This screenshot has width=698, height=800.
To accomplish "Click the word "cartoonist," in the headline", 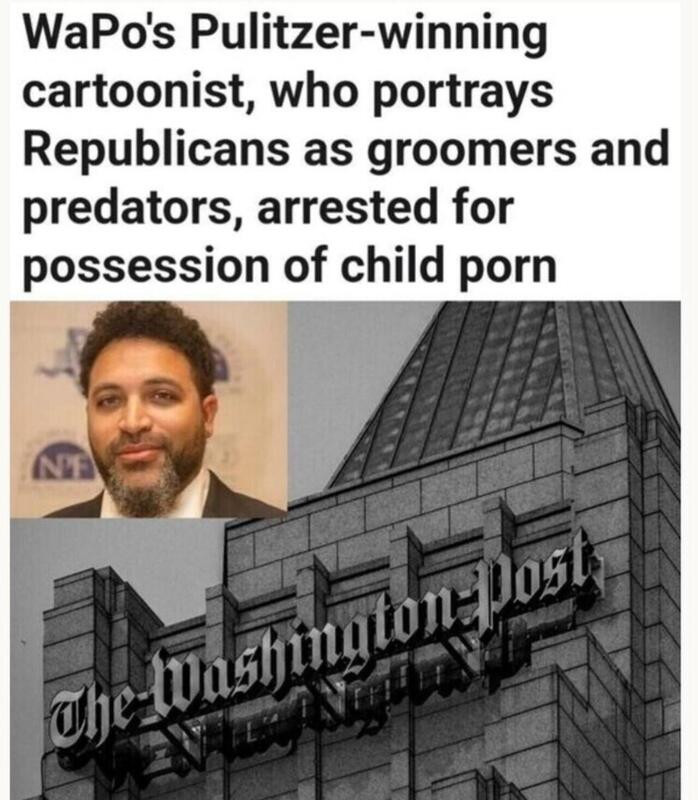I will click(x=137, y=92).
